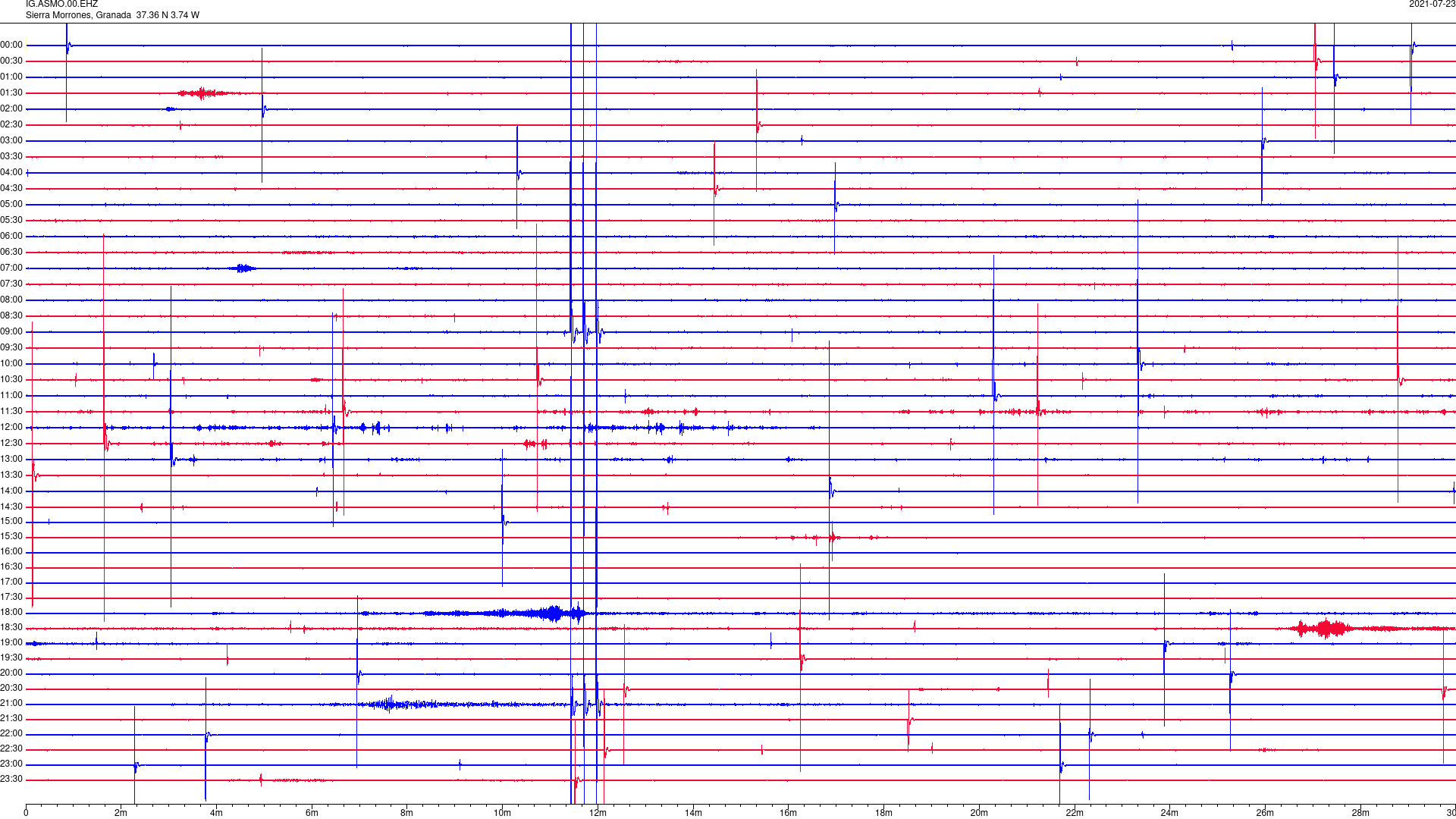Select the 07:30 trace time label
The image size is (1456, 819).
click(11, 284)
